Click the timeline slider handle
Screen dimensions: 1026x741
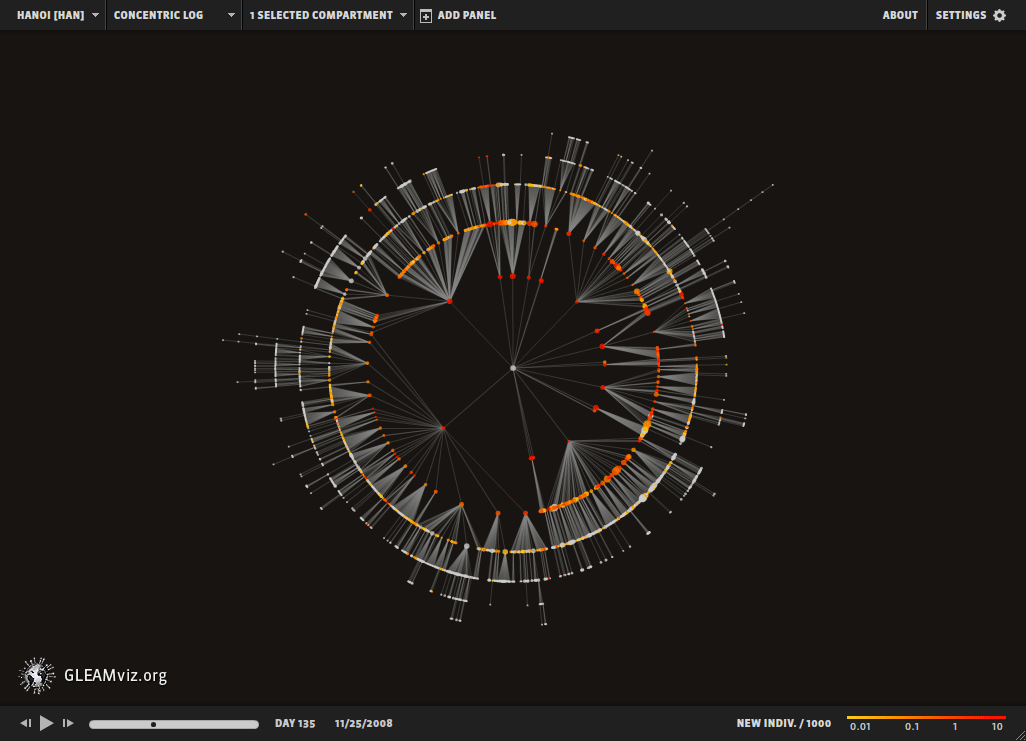(153, 724)
